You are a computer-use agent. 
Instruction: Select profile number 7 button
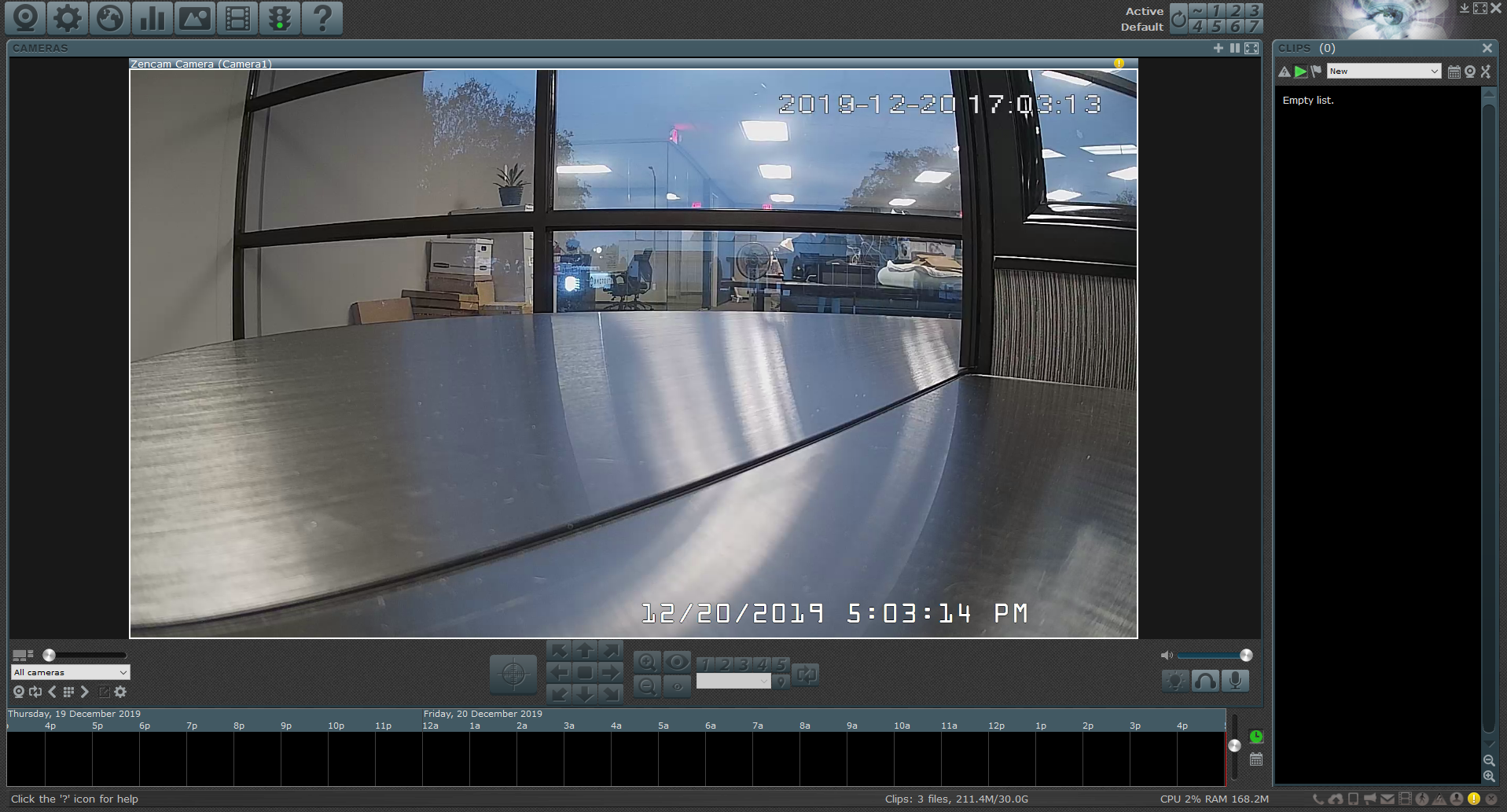[1254, 26]
